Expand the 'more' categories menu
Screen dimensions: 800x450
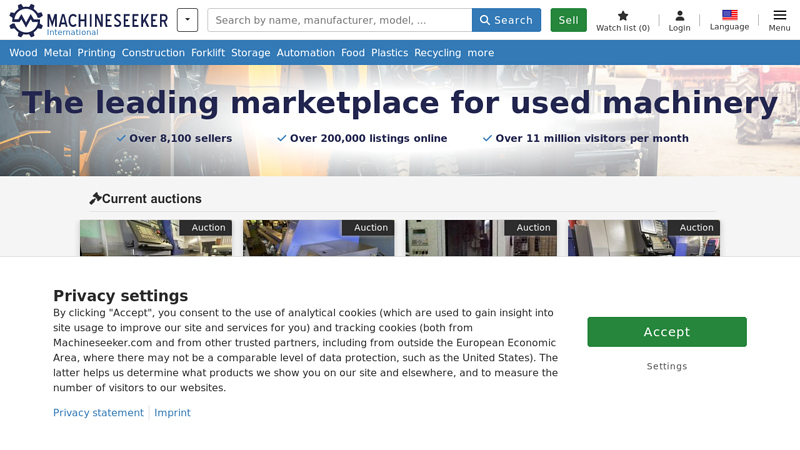[481, 53]
